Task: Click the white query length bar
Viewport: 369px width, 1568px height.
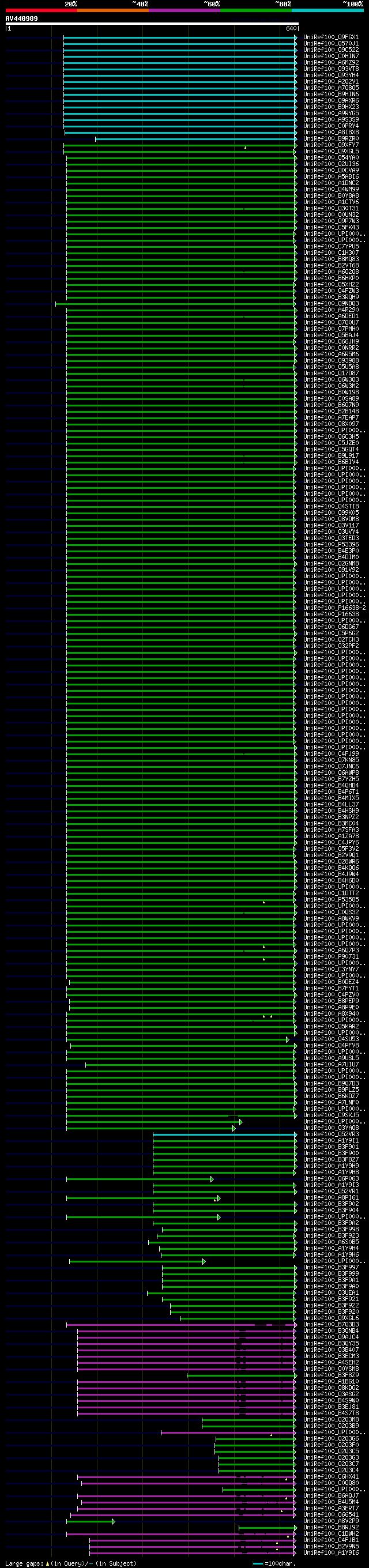Action: point(152,24)
